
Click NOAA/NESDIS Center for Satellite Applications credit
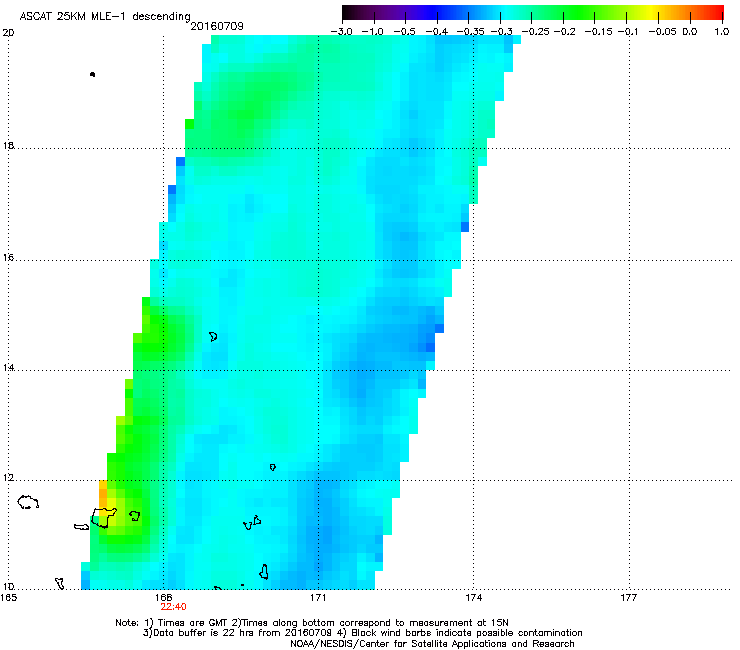point(432,644)
